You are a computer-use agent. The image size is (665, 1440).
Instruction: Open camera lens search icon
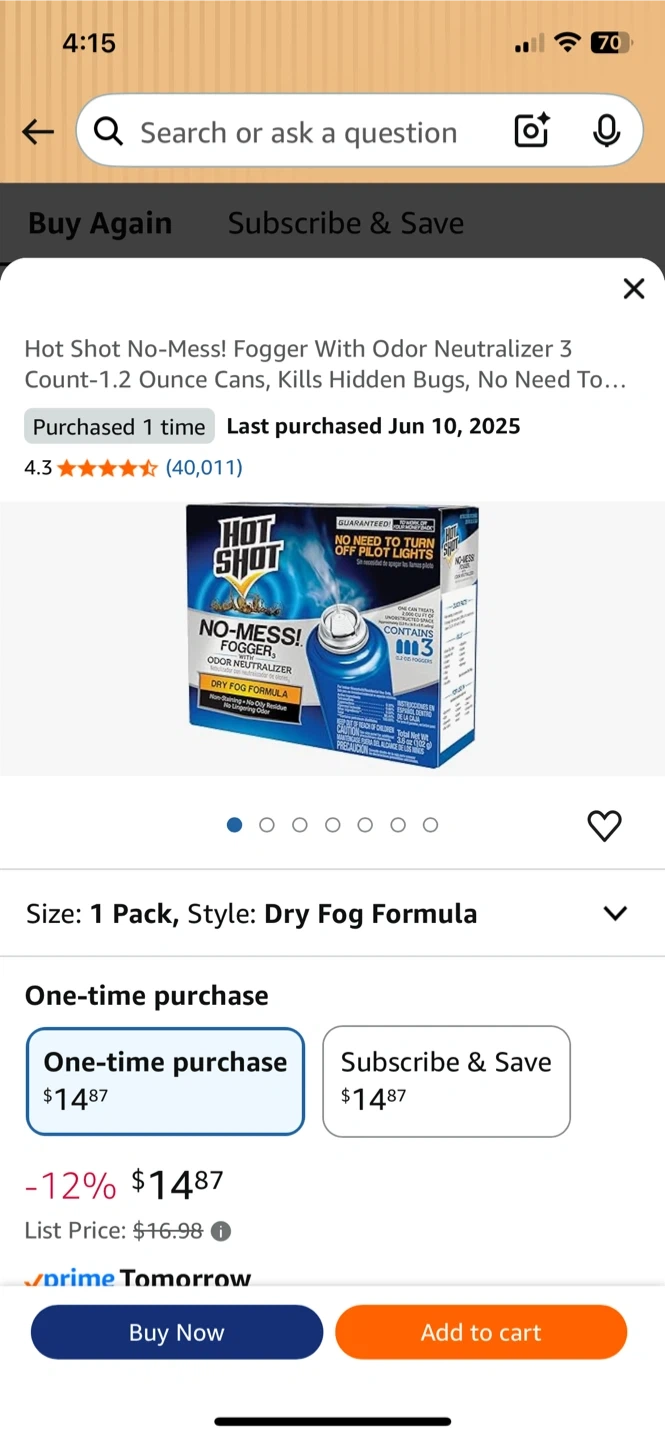(531, 131)
